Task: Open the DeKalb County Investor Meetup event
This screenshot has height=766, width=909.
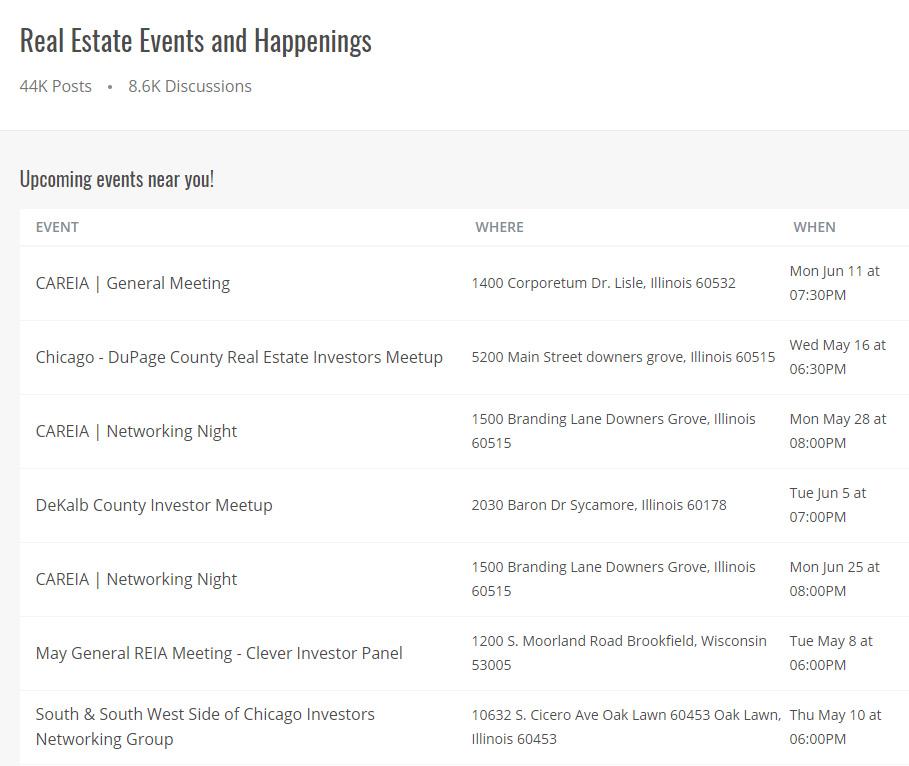Action: click(154, 505)
